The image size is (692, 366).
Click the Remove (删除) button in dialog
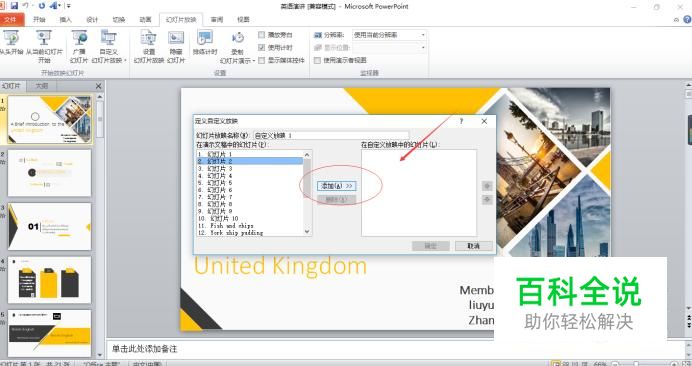[336, 200]
